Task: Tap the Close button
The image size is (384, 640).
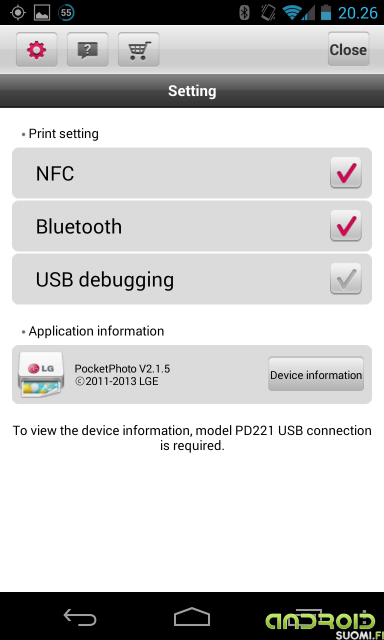Action: coord(348,49)
